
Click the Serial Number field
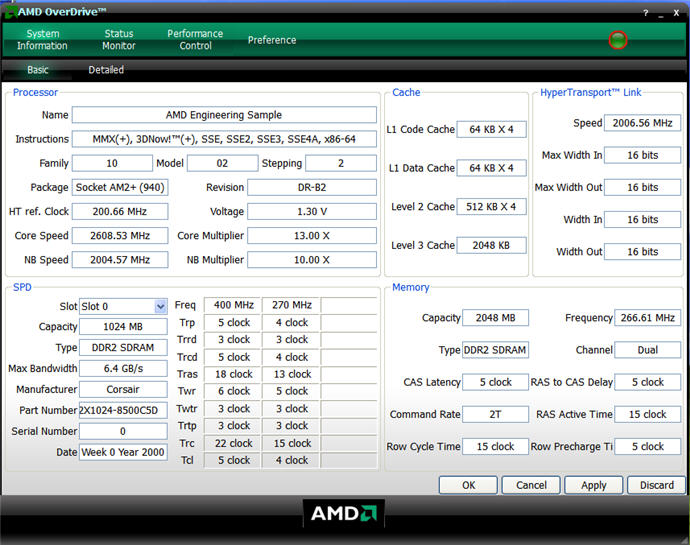pyautogui.click(x=123, y=431)
